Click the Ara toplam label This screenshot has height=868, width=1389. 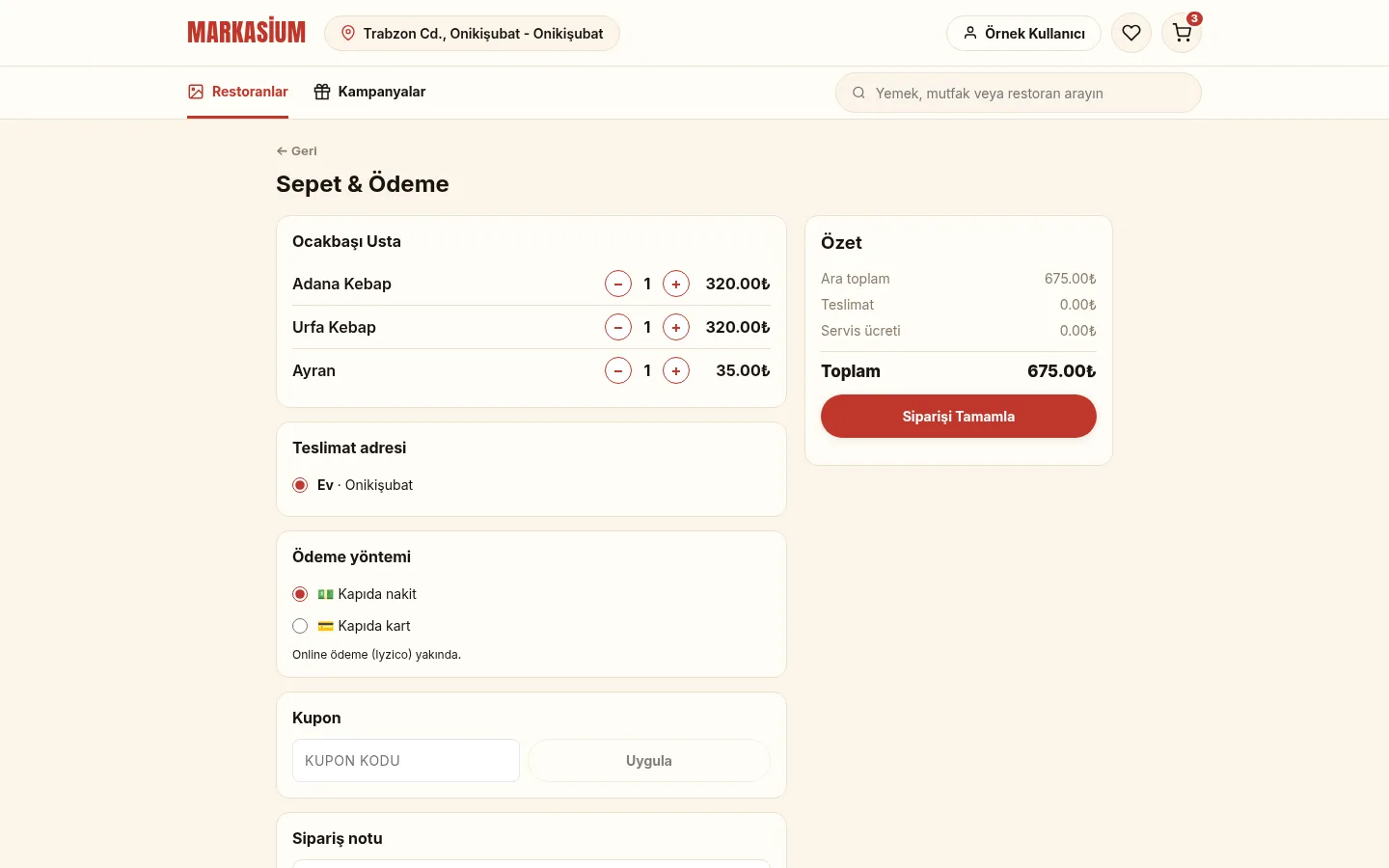(856, 279)
